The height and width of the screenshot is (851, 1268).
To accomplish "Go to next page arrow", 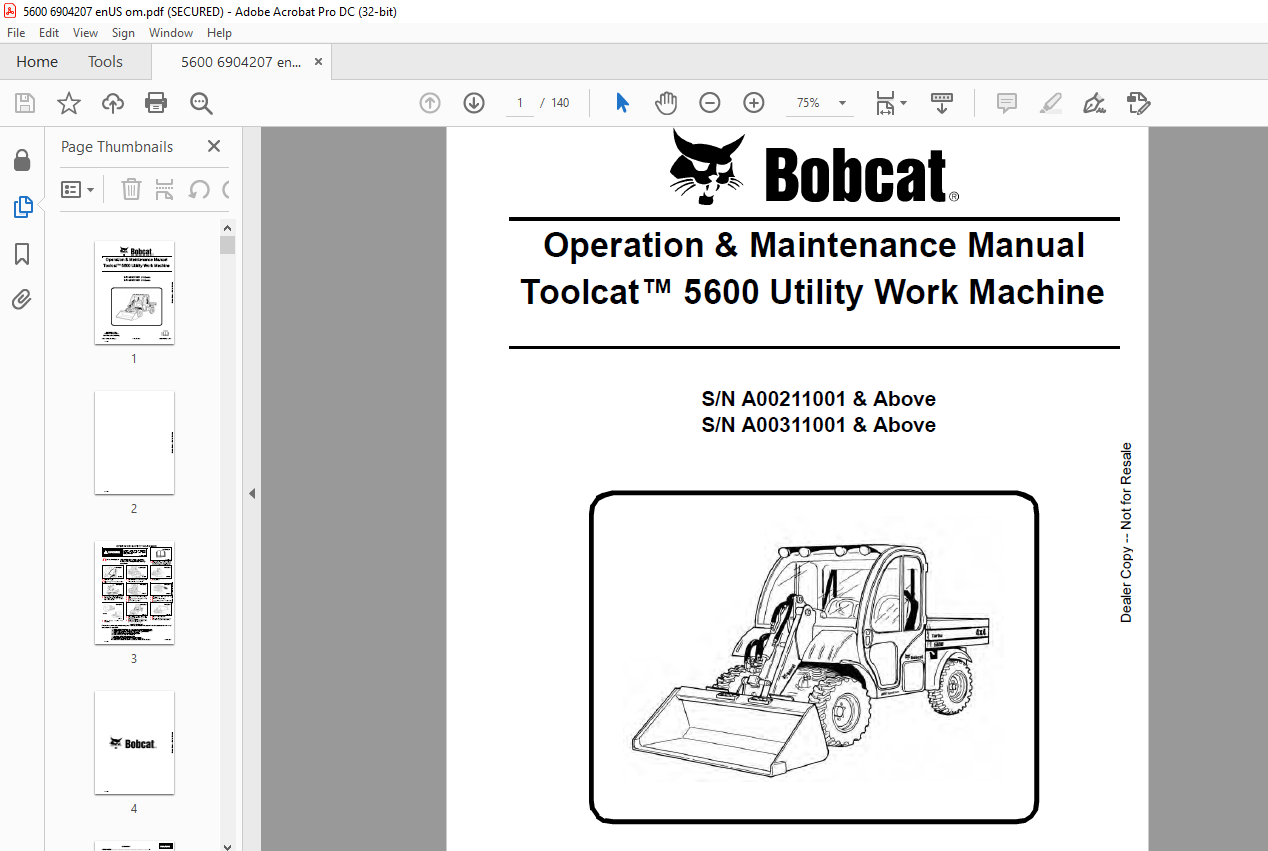I will coord(474,103).
